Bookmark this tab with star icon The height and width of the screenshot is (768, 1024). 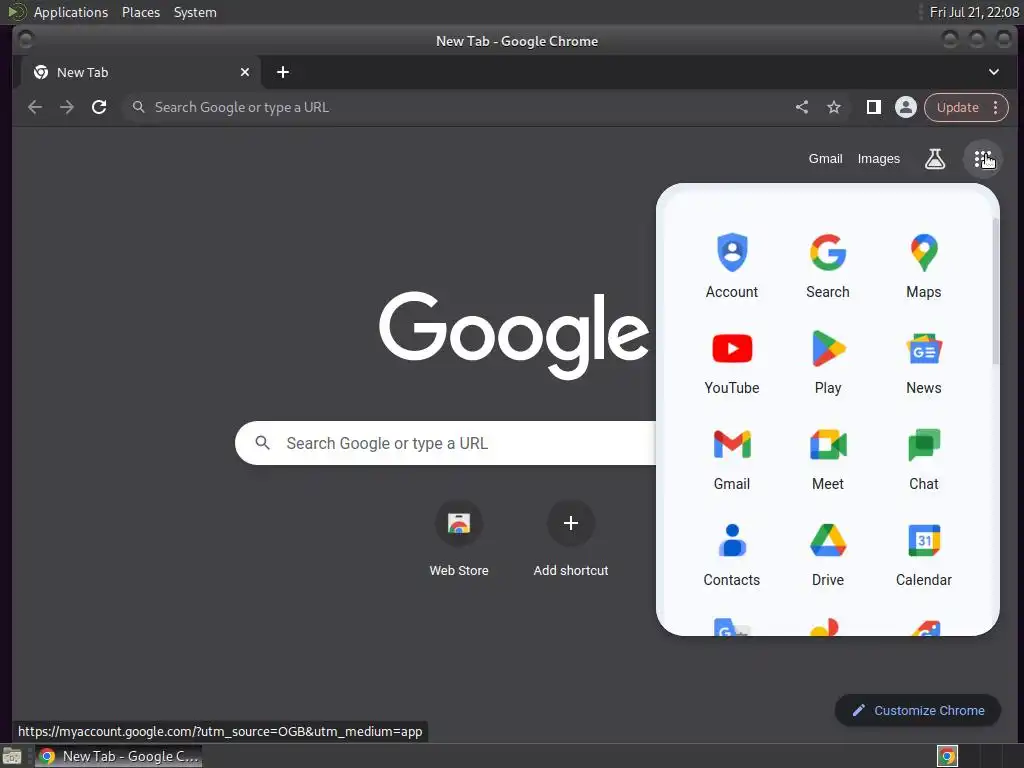tap(834, 107)
